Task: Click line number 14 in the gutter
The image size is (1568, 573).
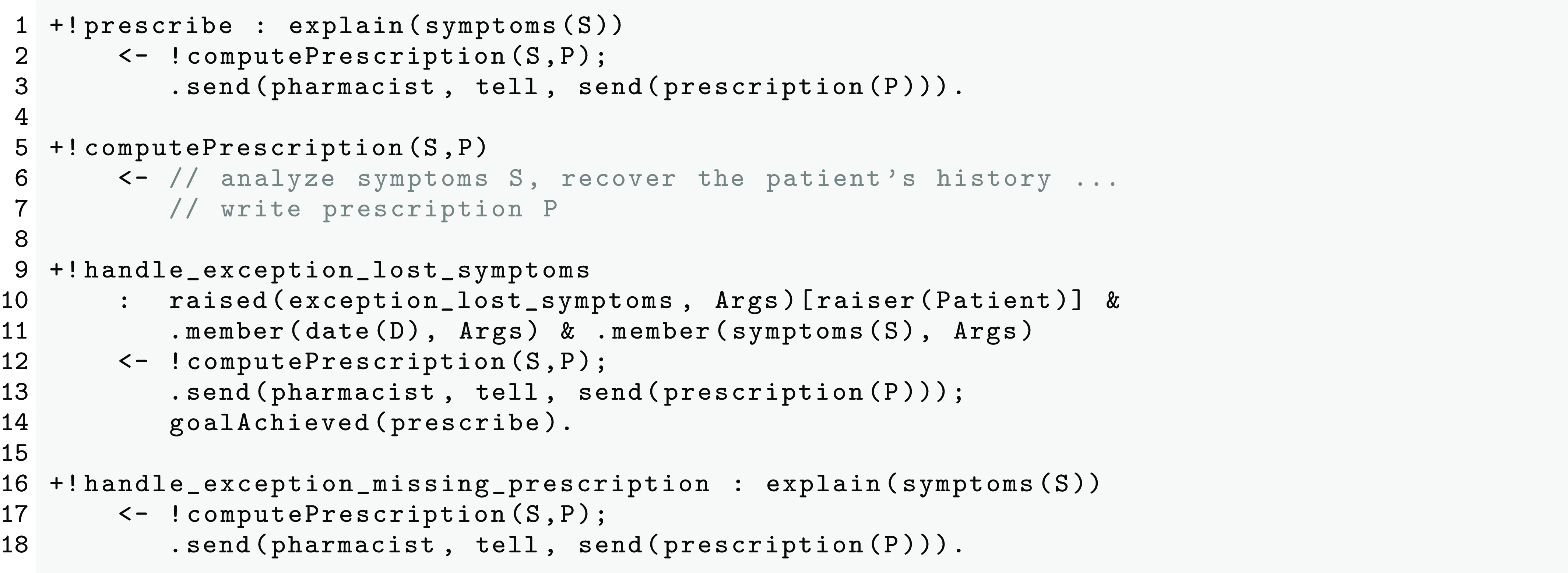Action: tap(15, 422)
